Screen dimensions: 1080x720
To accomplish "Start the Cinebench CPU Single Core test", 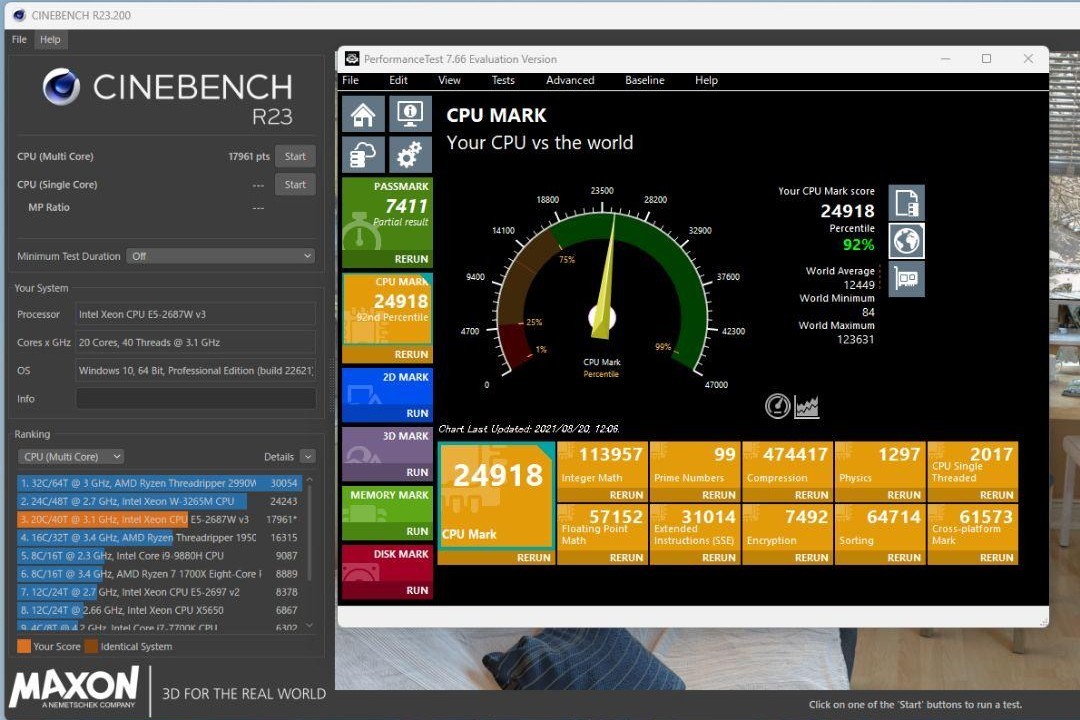I will [295, 185].
